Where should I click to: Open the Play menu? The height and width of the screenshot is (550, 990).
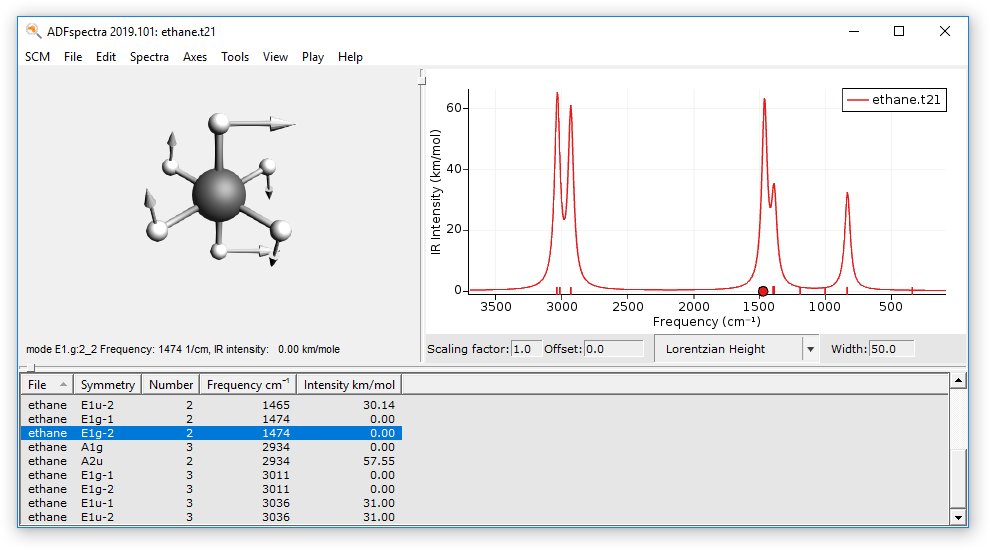point(313,57)
